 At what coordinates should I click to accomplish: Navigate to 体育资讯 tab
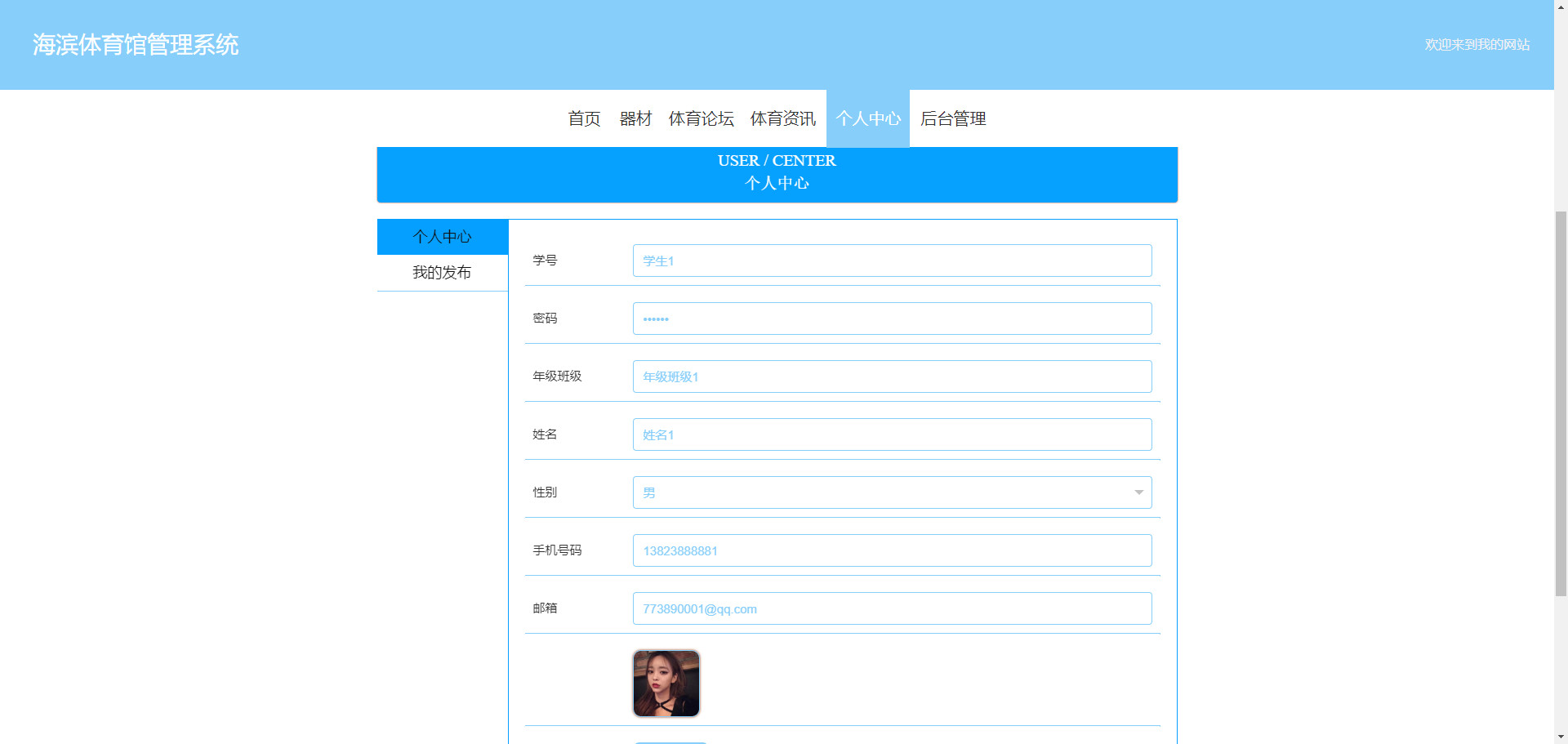pyautogui.click(x=782, y=119)
